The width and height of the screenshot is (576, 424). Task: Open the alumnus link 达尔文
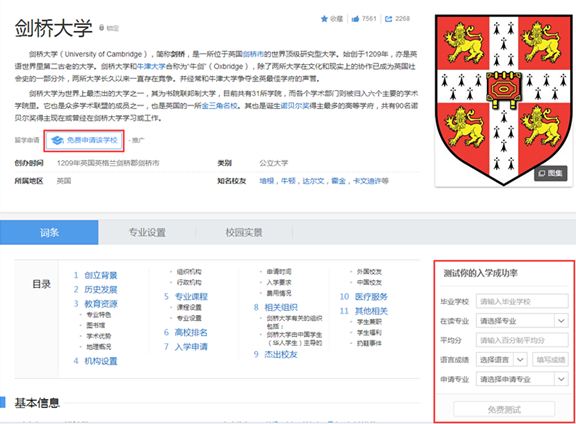point(313,181)
